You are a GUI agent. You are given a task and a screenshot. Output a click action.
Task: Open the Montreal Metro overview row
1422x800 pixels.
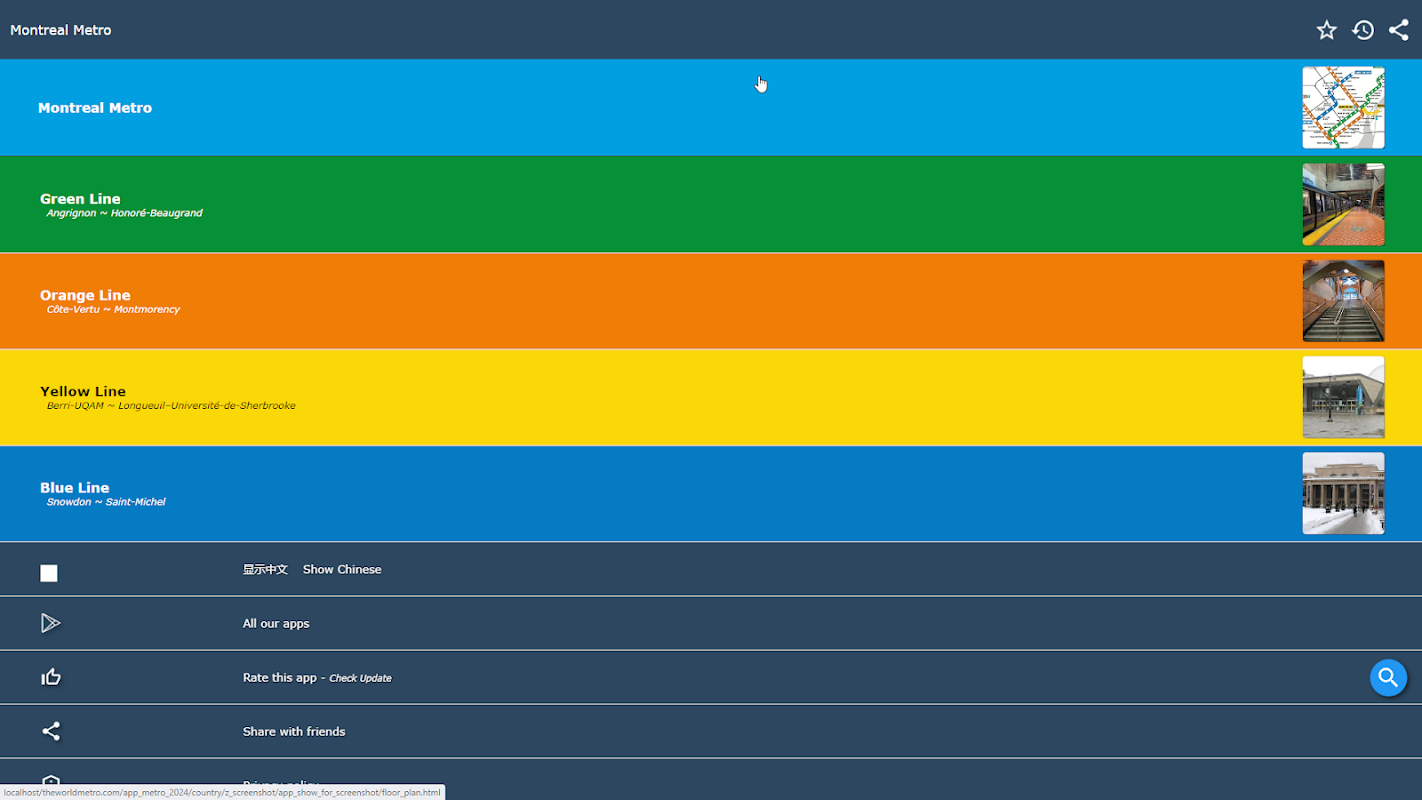(711, 108)
